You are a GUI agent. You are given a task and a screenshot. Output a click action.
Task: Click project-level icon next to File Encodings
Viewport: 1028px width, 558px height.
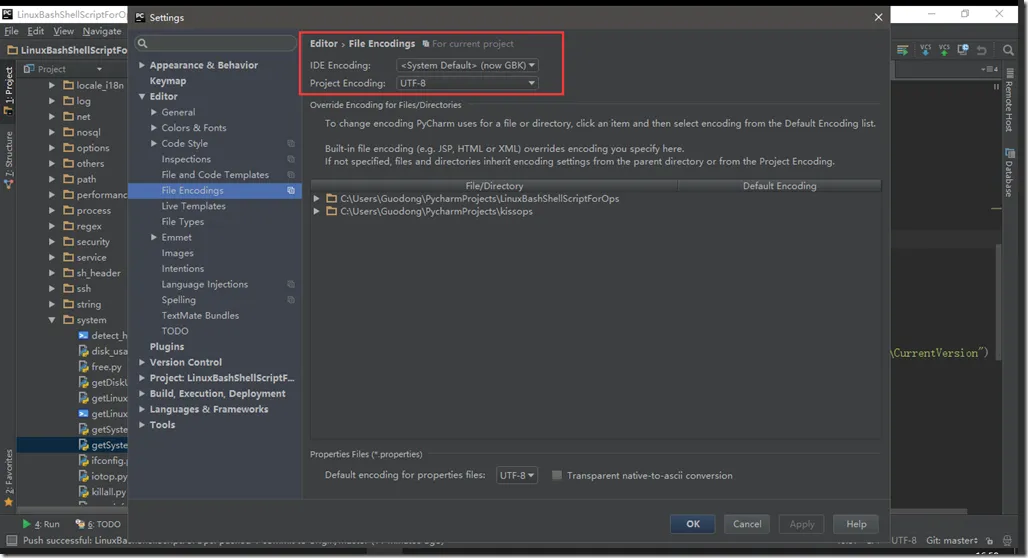291,190
